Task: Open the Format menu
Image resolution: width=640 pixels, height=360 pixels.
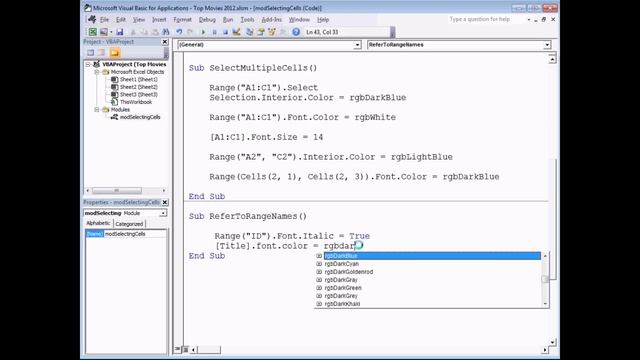Action: tap(182, 20)
